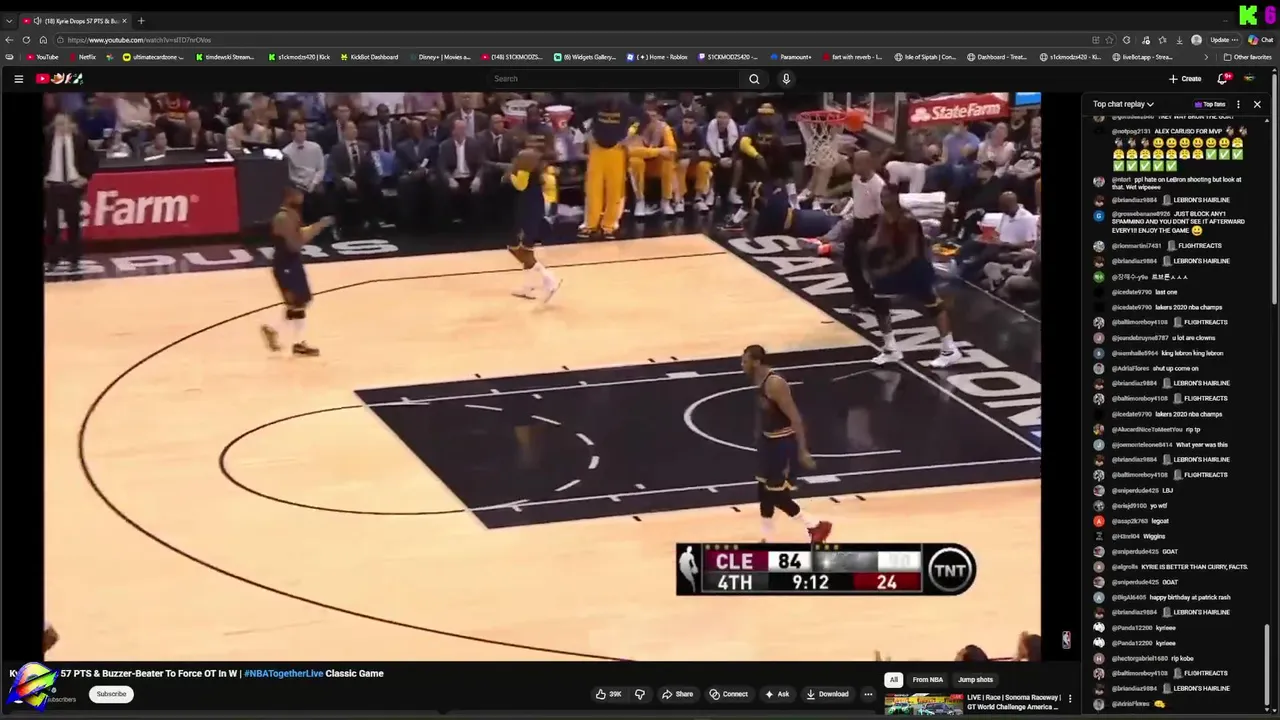The width and height of the screenshot is (1280, 720).
Task: Open the split screen browser icon
Action: click(x=1096, y=40)
